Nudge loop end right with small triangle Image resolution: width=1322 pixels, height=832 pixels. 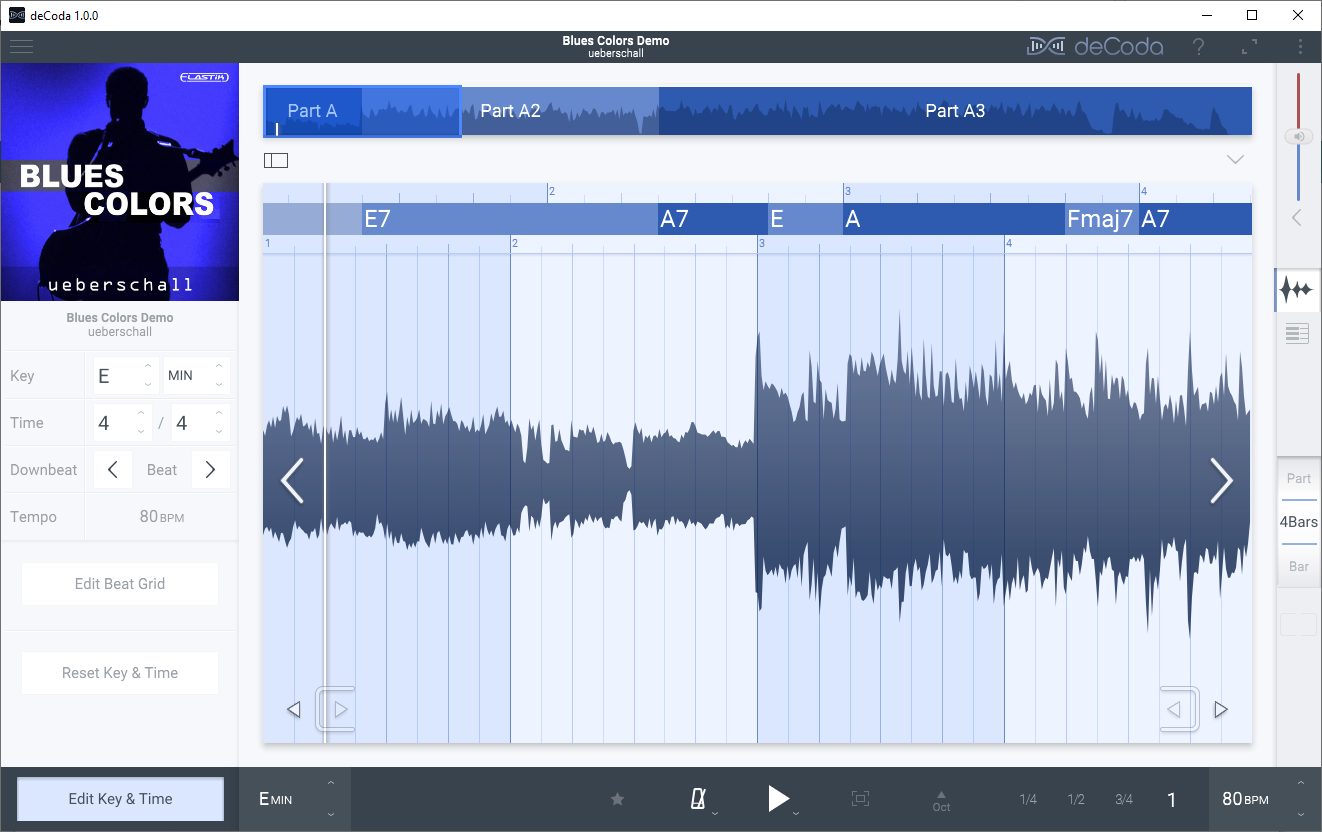(x=1221, y=710)
